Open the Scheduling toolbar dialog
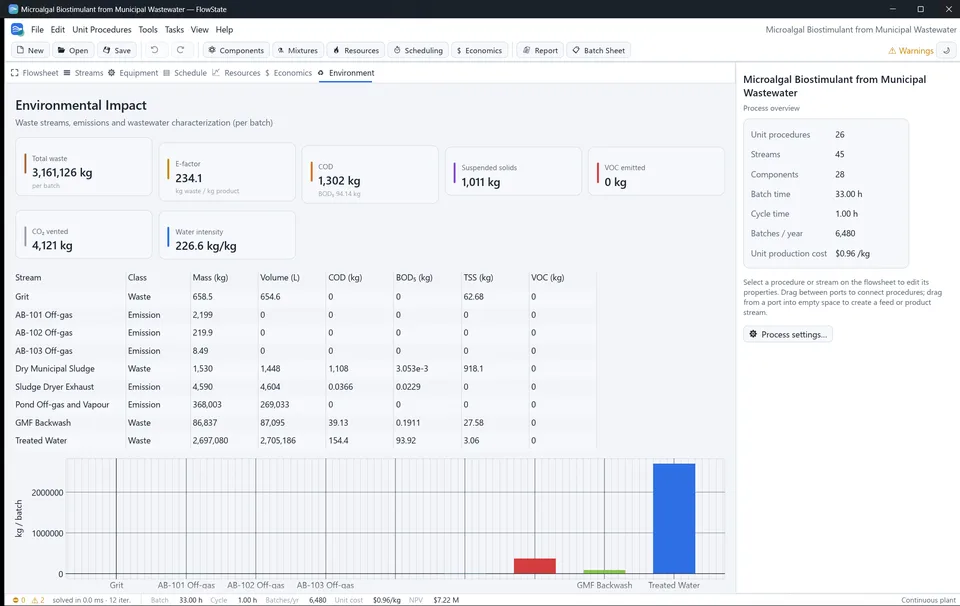Viewport: 960px width, 606px height. click(x=418, y=50)
